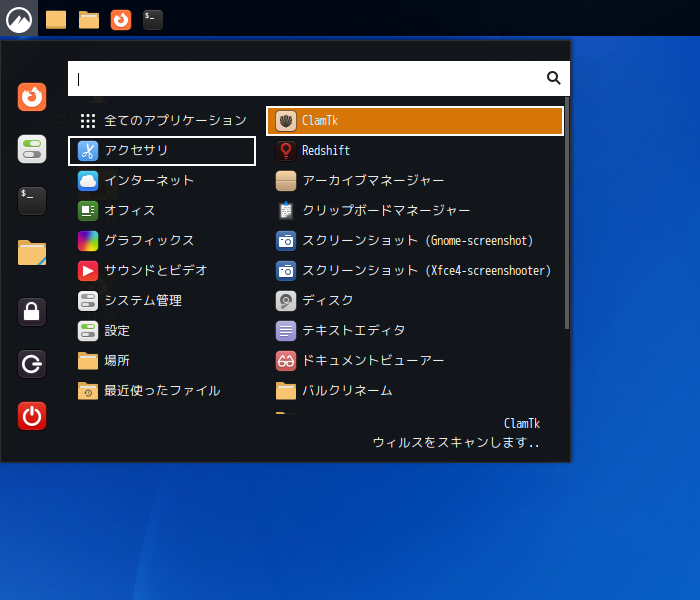Click the Xfce4-screenshooter camera icon
The width and height of the screenshot is (700, 600).
coord(286,271)
